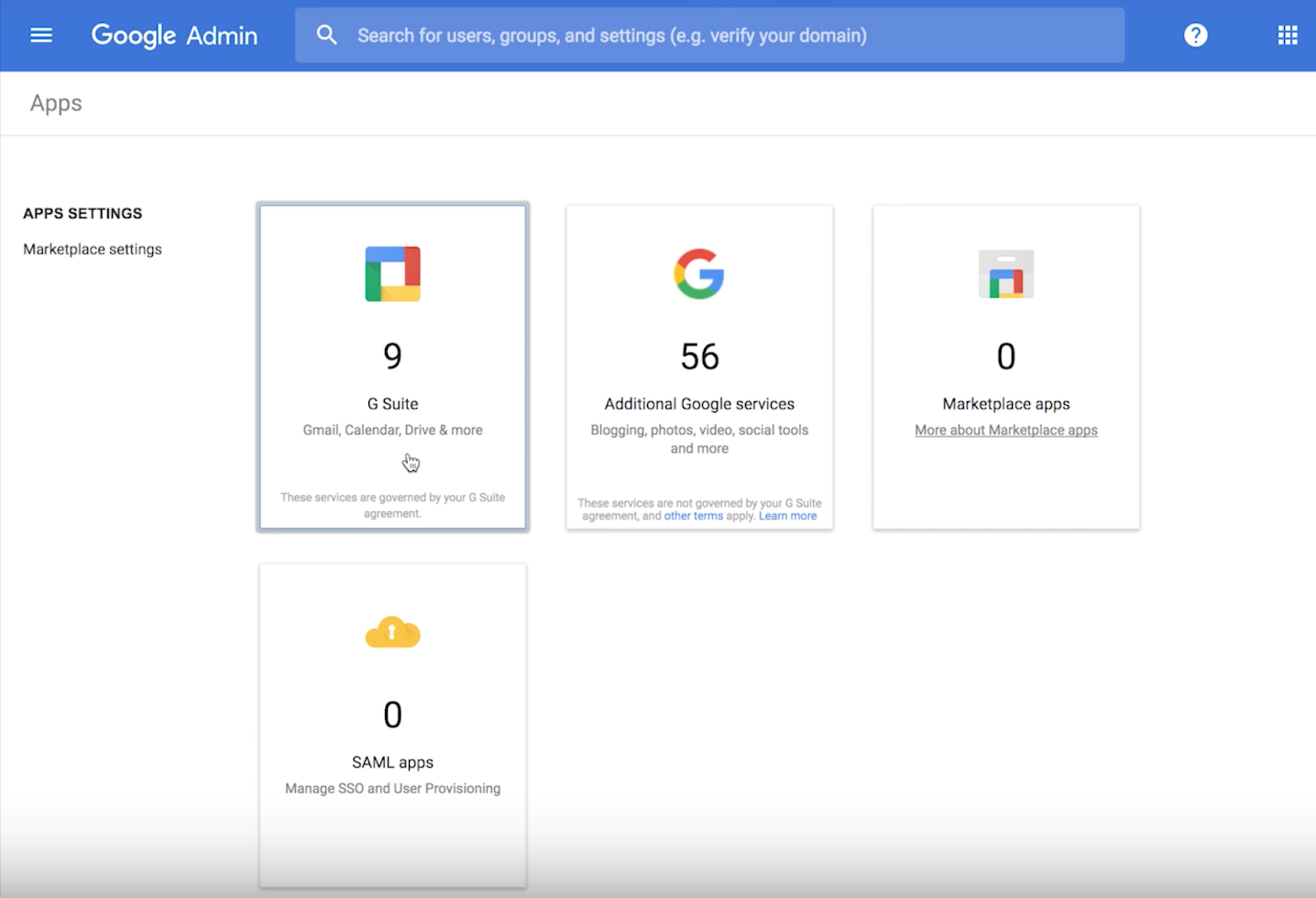Image resolution: width=1316 pixels, height=898 pixels.
Task: Open the Marketplace apps card title
Action: click(1006, 404)
